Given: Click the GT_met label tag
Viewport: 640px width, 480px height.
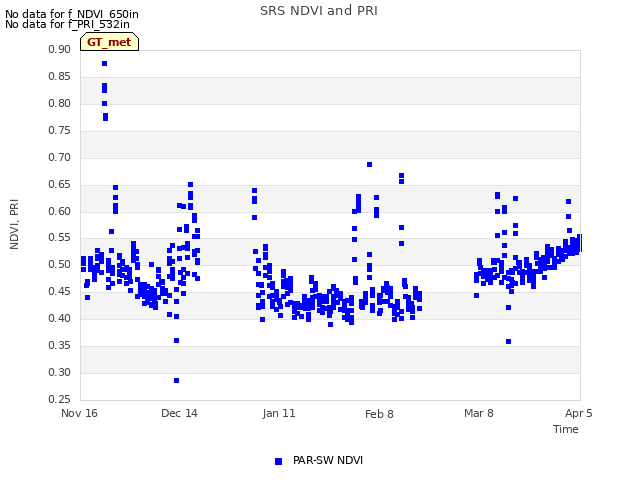Looking at the screenshot, I should click(x=109, y=42).
